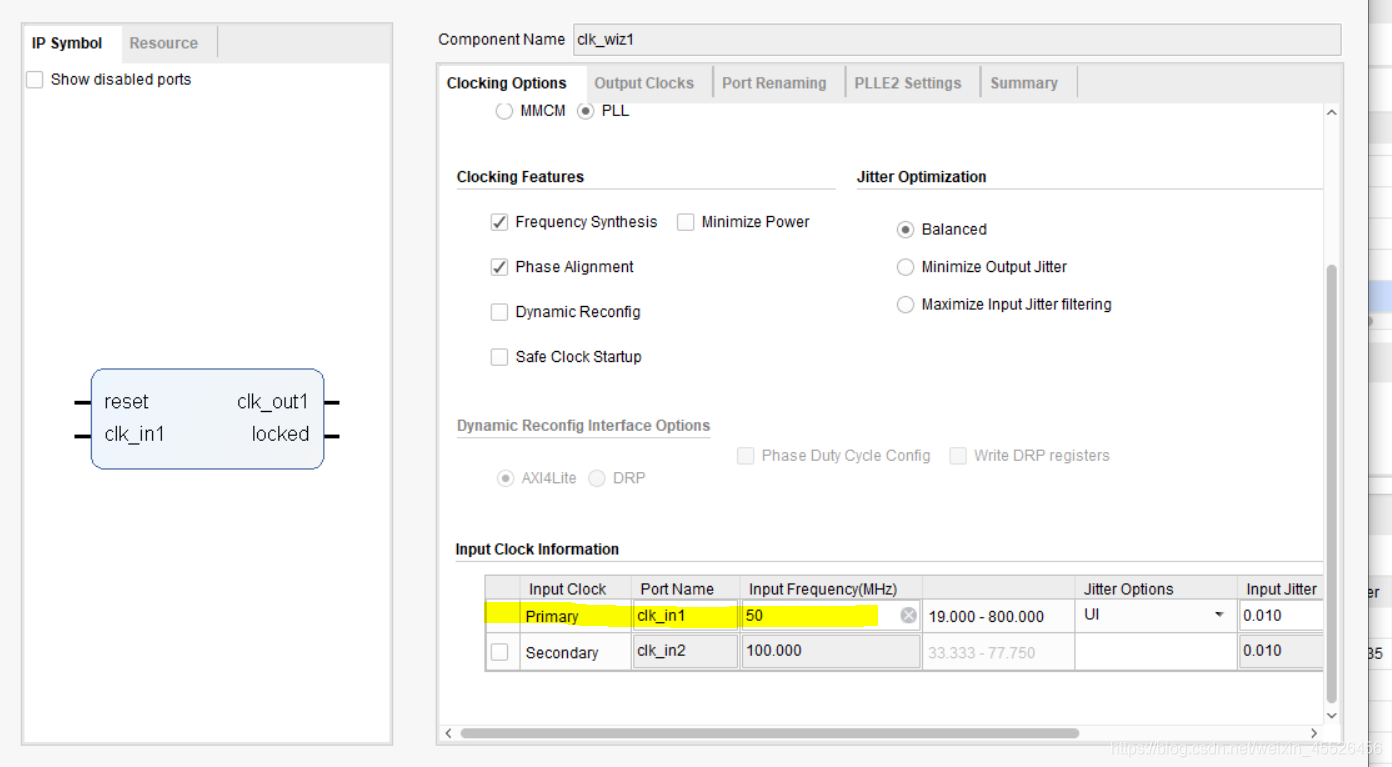The width and height of the screenshot is (1392, 767).
Task: Click the horizontal scrollbar left arrow
Action: (448, 733)
